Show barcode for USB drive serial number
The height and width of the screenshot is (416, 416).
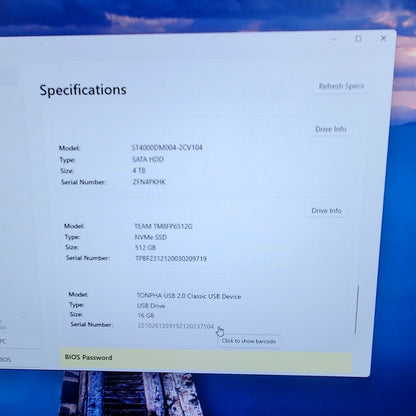point(176,326)
